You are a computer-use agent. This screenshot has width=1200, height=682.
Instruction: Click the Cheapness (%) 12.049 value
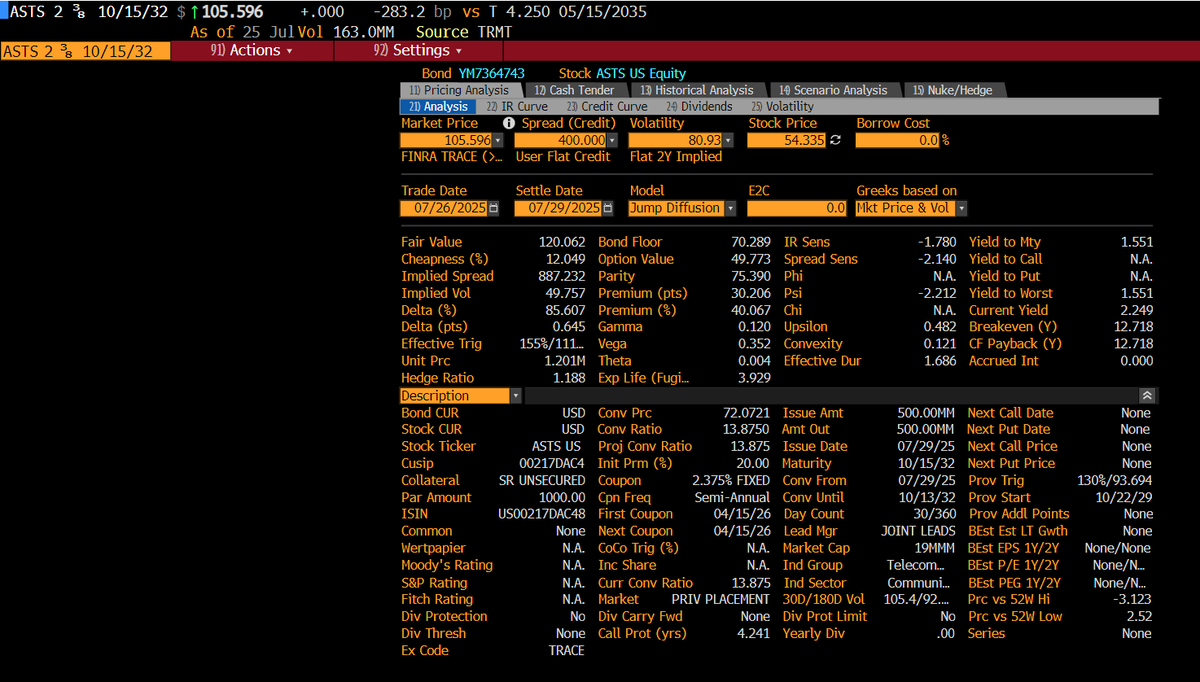click(565, 259)
